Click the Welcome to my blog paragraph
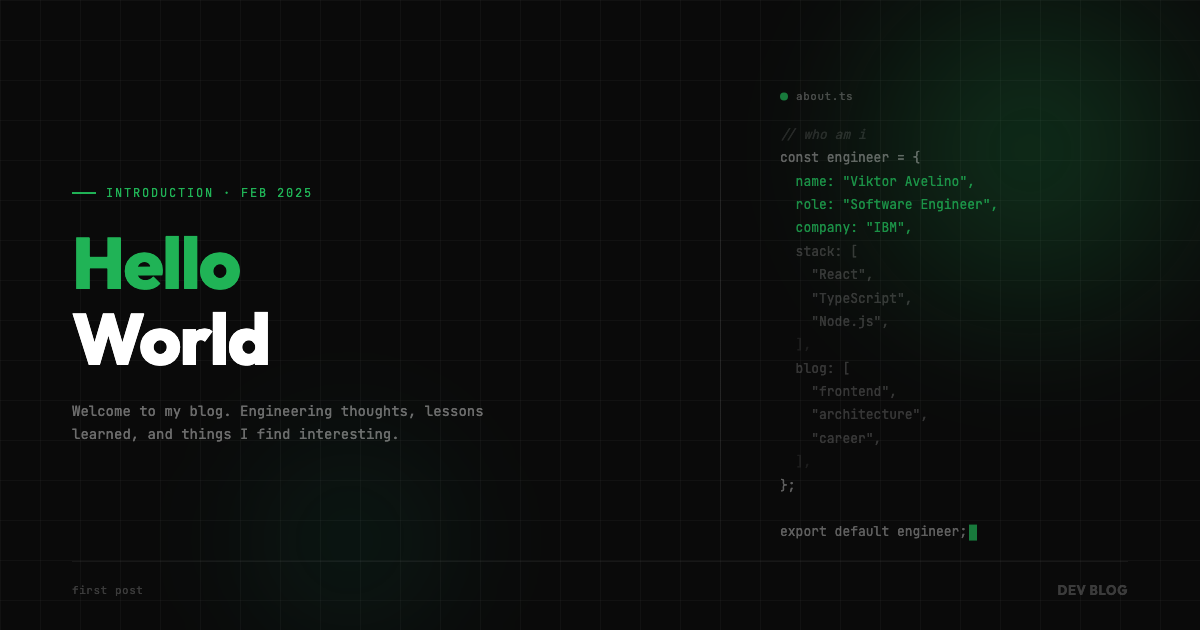This screenshot has width=1200, height=630. (x=277, y=423)
